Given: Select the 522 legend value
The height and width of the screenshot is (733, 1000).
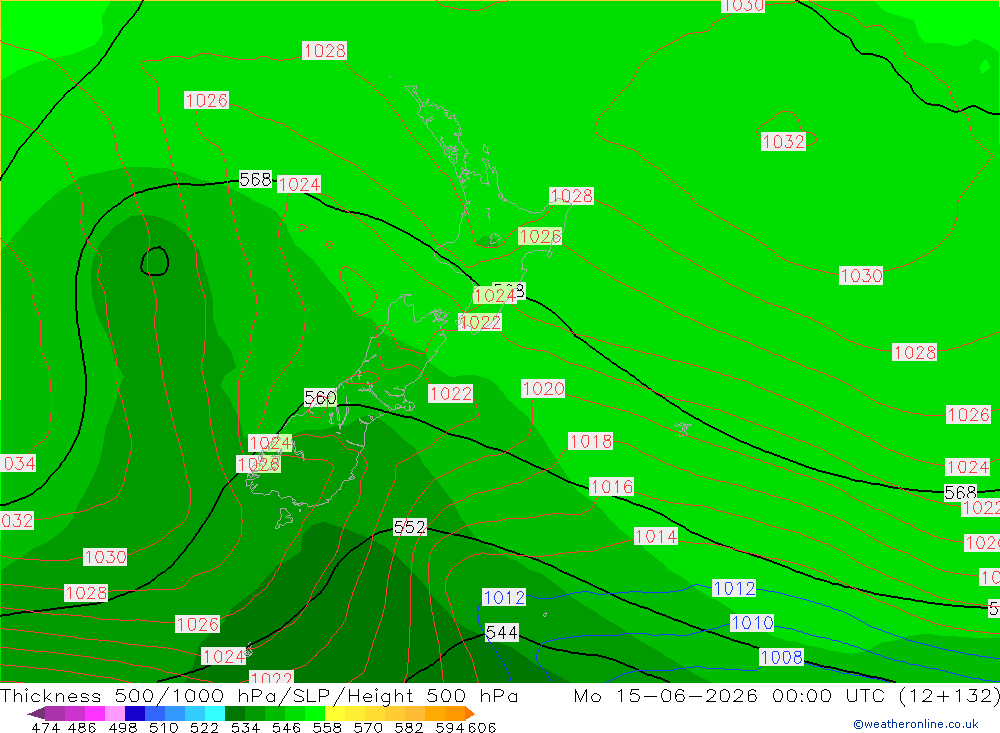Looking at the screenshot, I should [204, 727].
